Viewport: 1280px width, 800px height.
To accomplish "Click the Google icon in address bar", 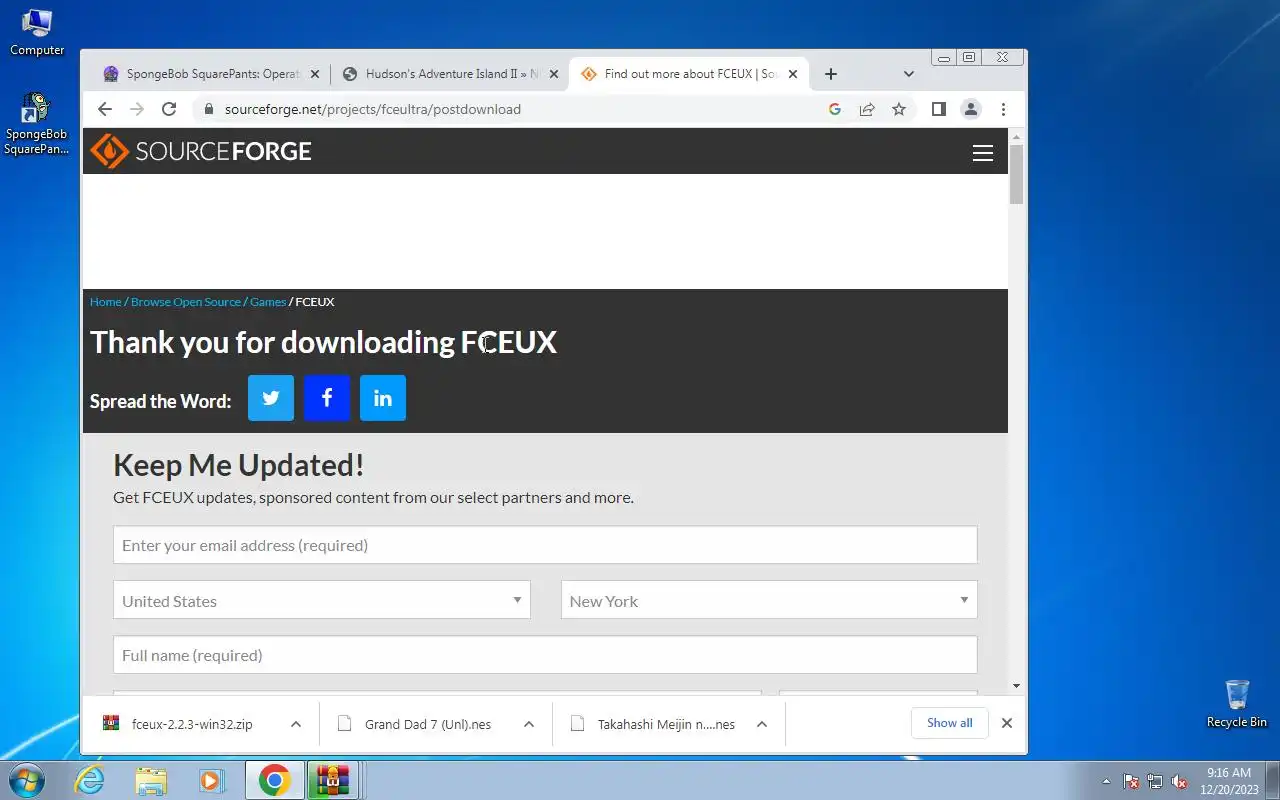I will [x=835, y=109].
